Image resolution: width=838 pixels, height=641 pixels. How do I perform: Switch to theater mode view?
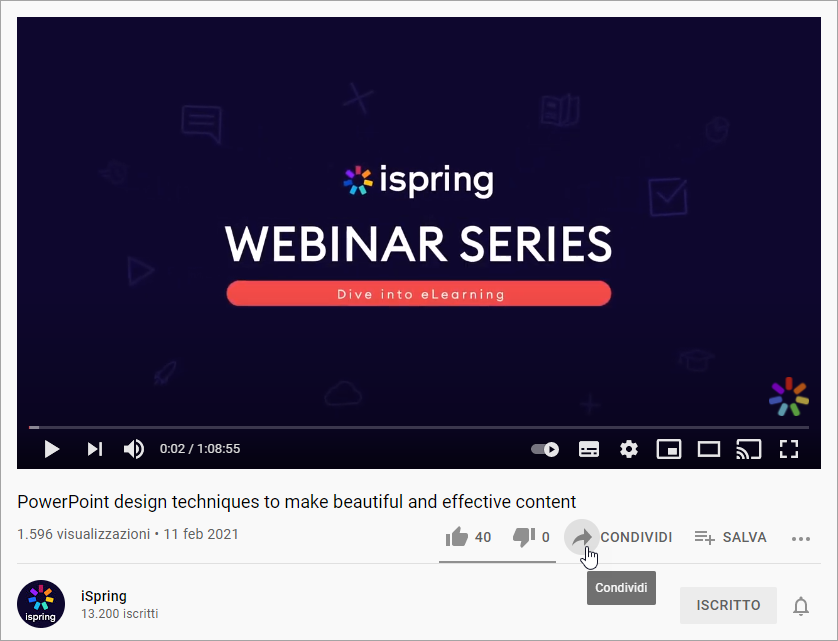point(709,449)
